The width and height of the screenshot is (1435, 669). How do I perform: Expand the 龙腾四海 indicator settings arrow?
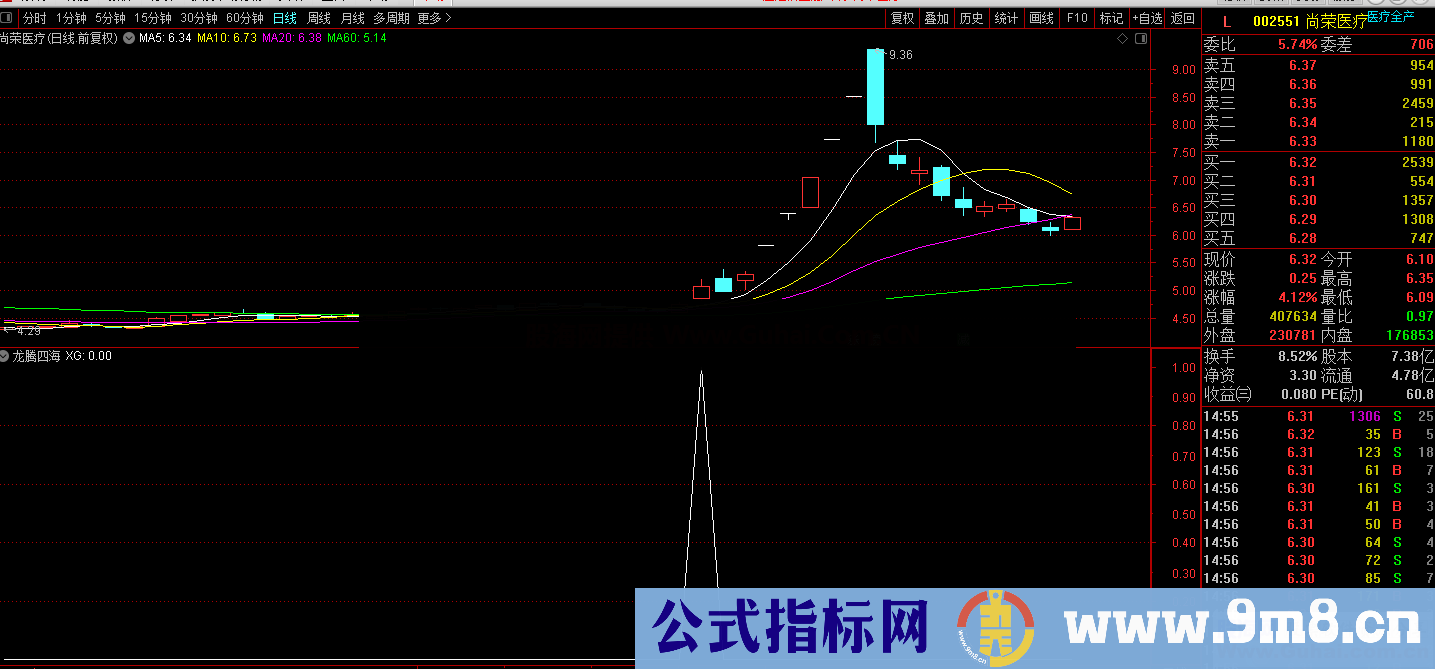(x=5, y=356)
